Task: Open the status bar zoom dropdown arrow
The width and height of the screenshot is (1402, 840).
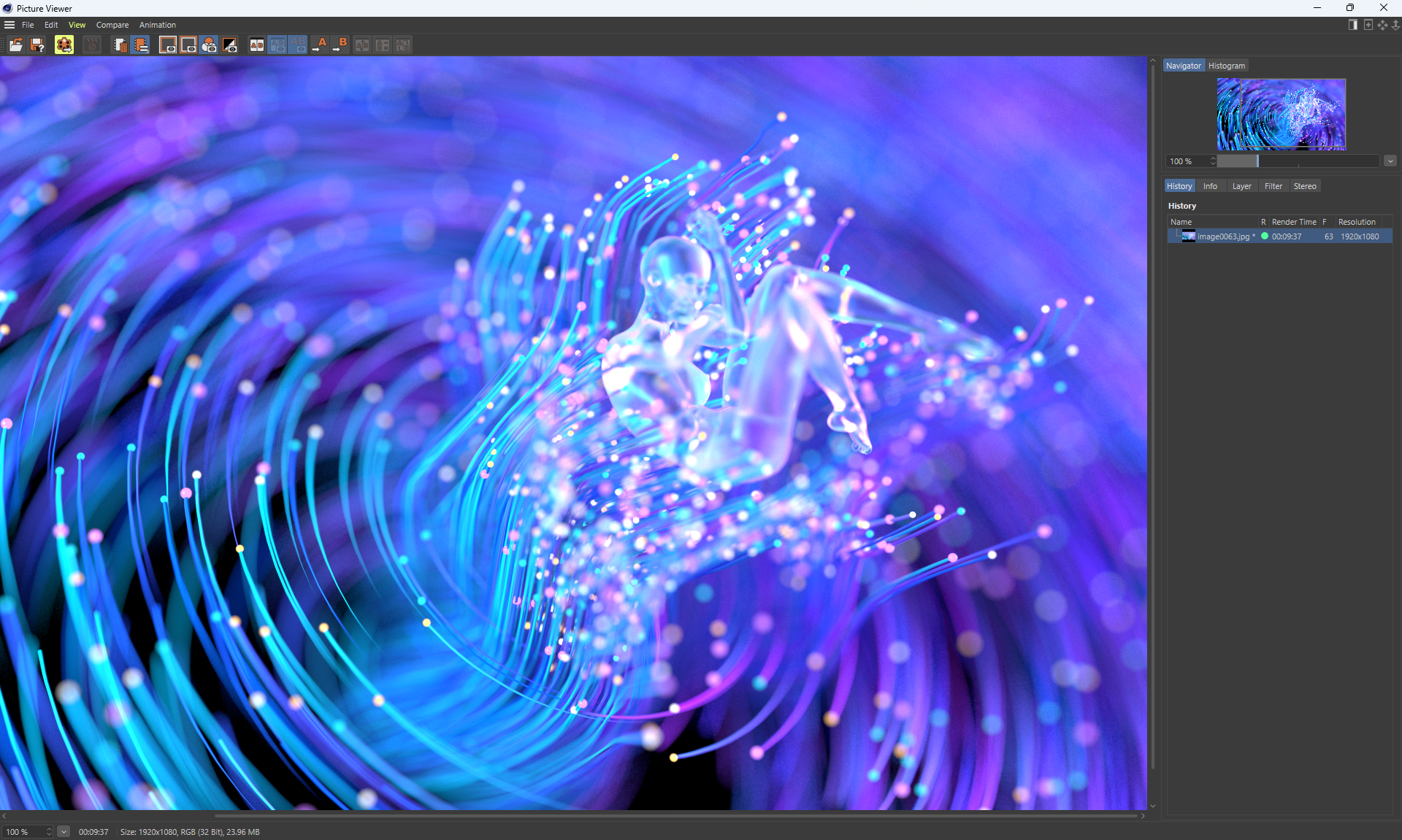Action: coord(64,832)
